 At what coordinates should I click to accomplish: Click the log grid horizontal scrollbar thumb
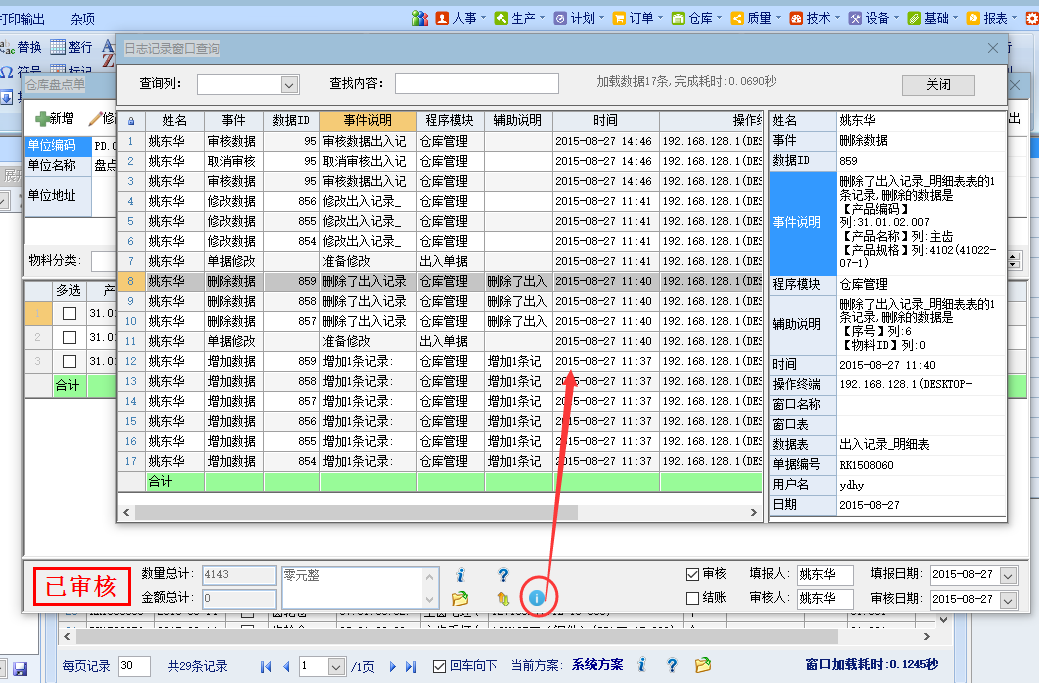coord(356,512)
